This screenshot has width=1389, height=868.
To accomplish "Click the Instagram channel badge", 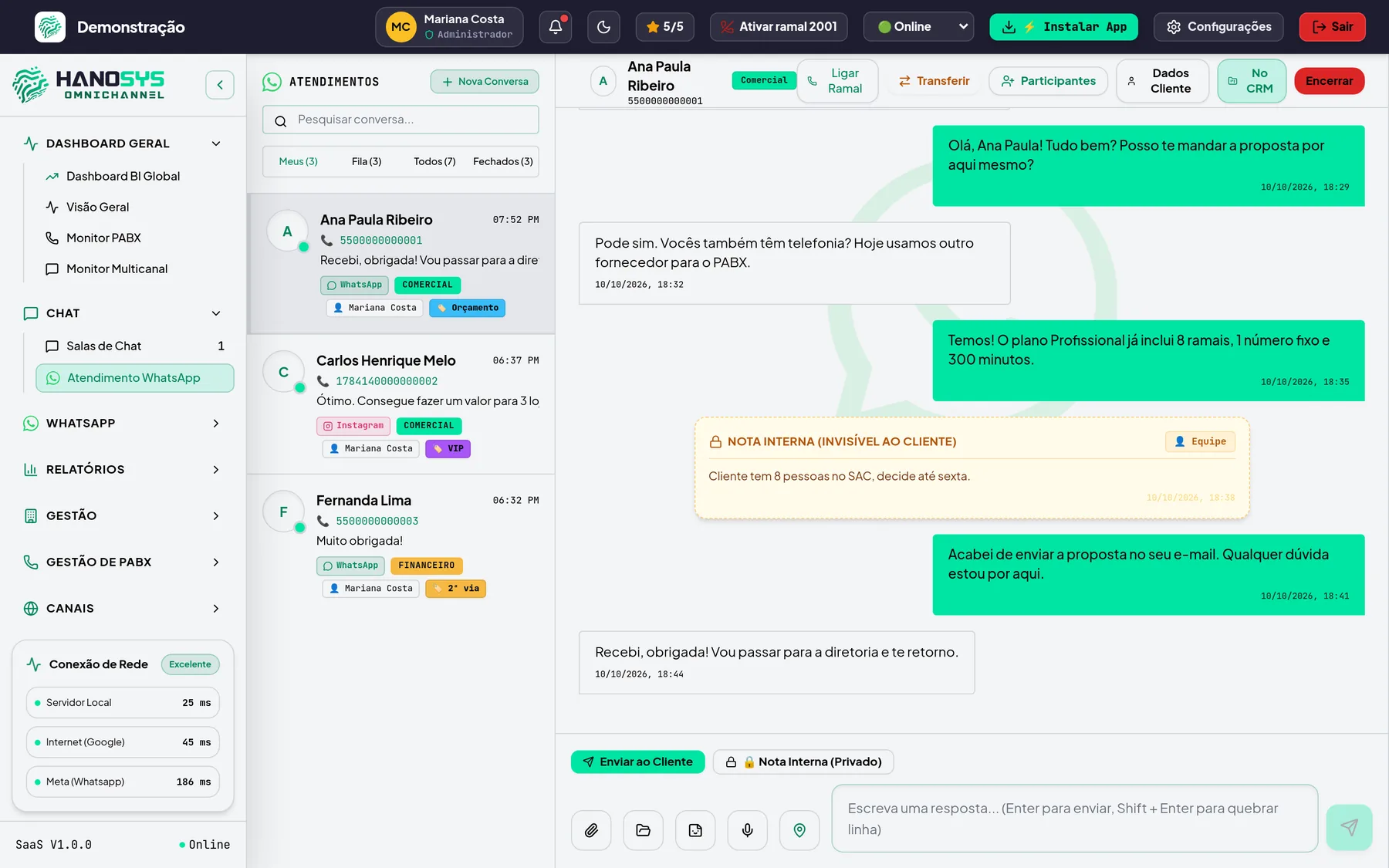I will (353, 426).
